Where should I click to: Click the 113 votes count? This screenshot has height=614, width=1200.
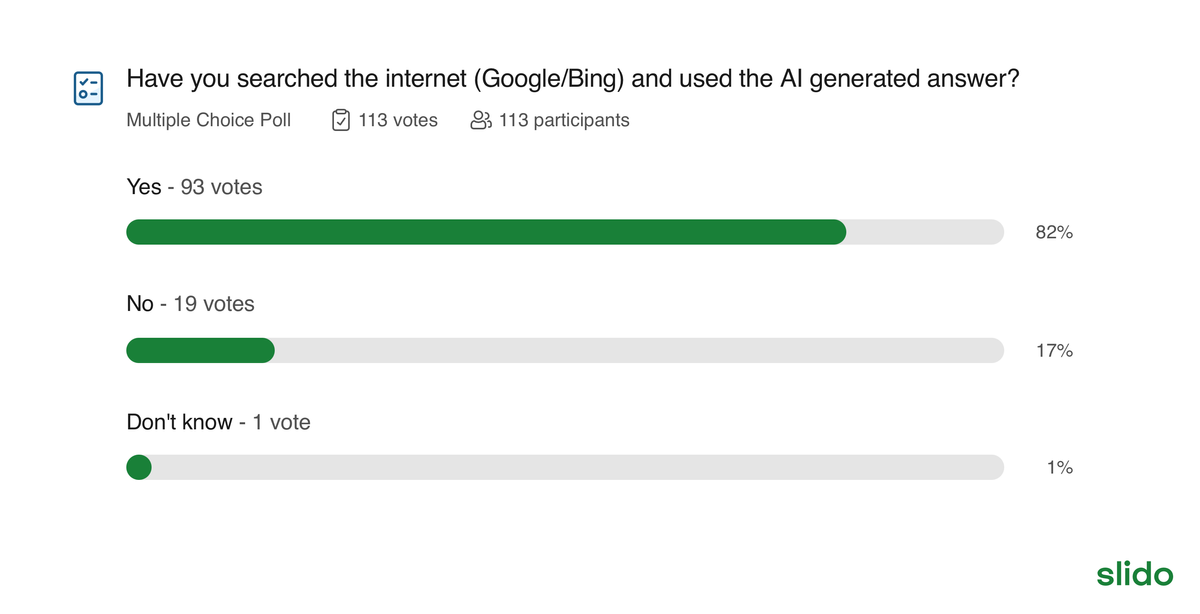(398, 120)
